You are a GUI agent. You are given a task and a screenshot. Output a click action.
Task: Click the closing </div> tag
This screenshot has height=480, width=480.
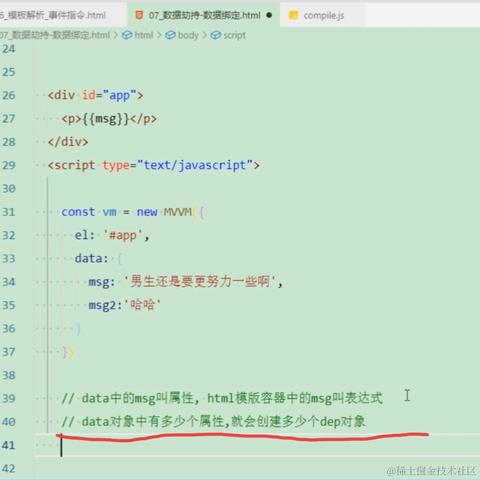pos(68,142)
